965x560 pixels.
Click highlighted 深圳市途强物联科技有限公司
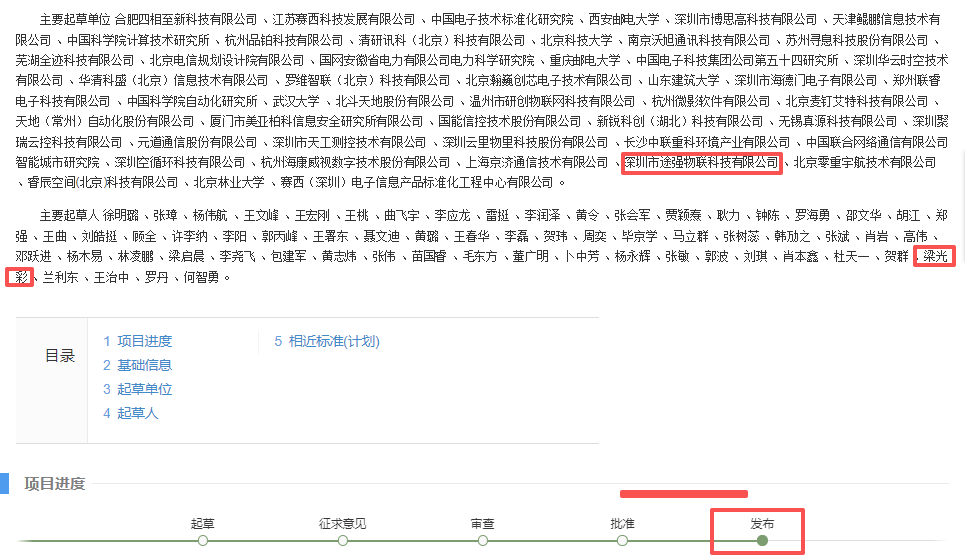pyautogui.click(x=702, y=162)
